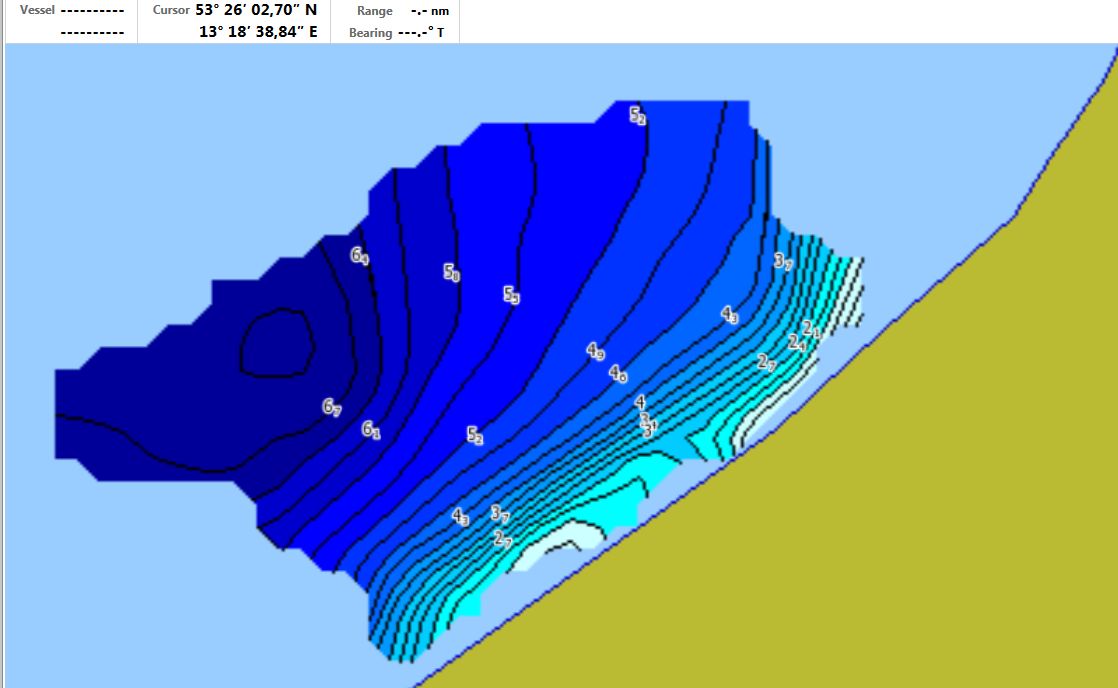Select the 5.5 depth sounding

(511, 295)
